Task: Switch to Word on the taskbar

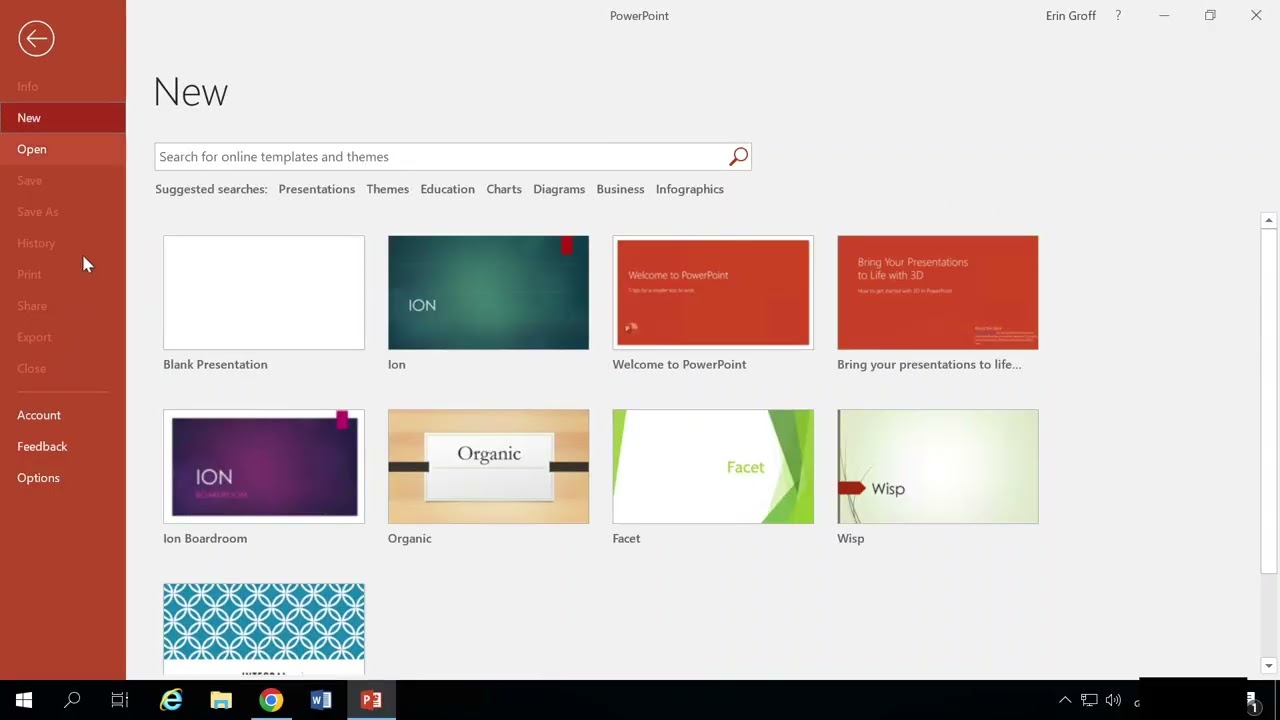Action: tap(321, 700)
